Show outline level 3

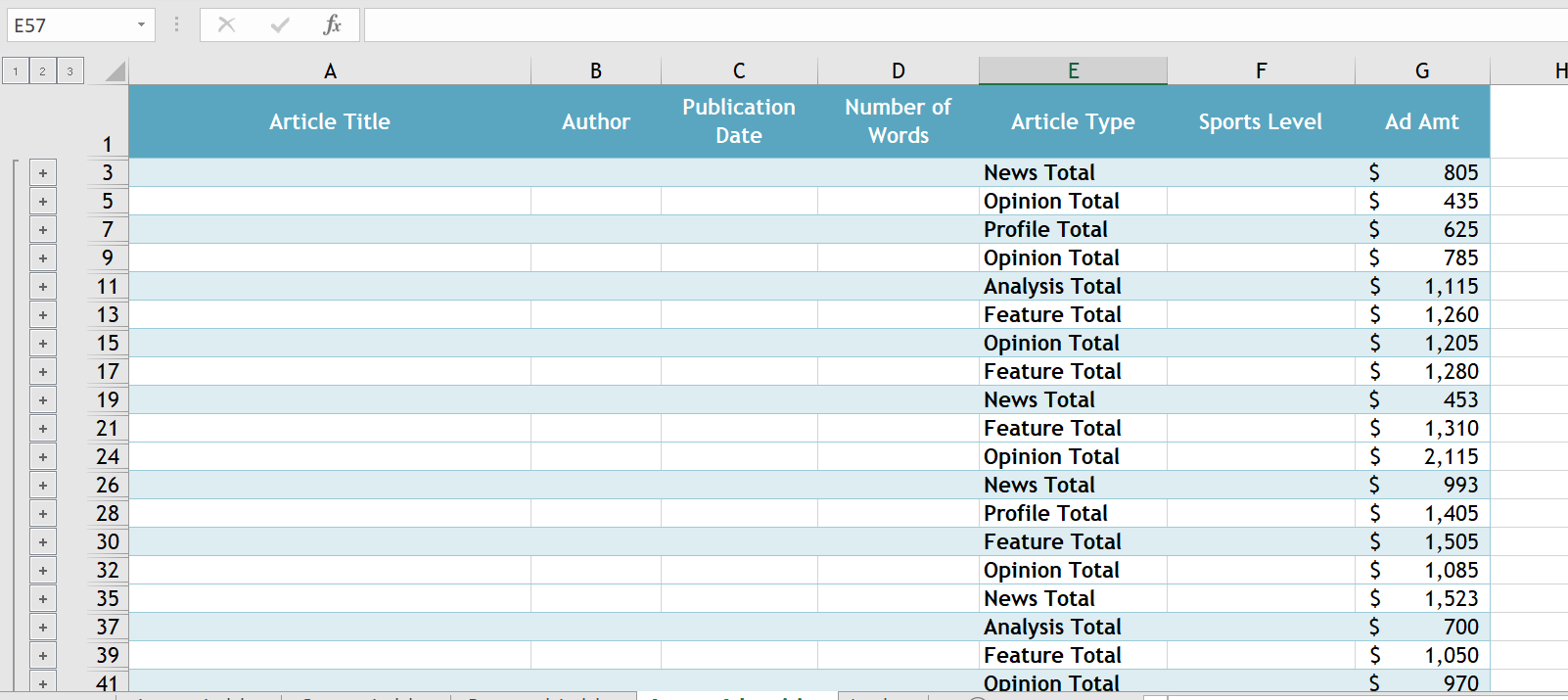coord(69,70)
